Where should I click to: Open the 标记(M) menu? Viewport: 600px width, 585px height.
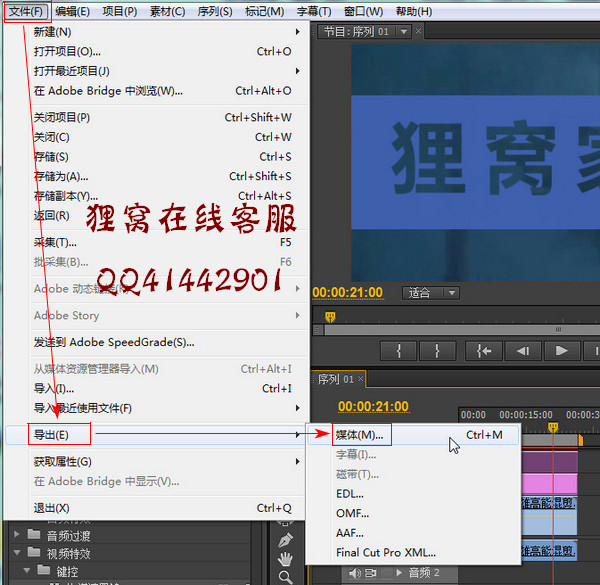click(264, 11)
